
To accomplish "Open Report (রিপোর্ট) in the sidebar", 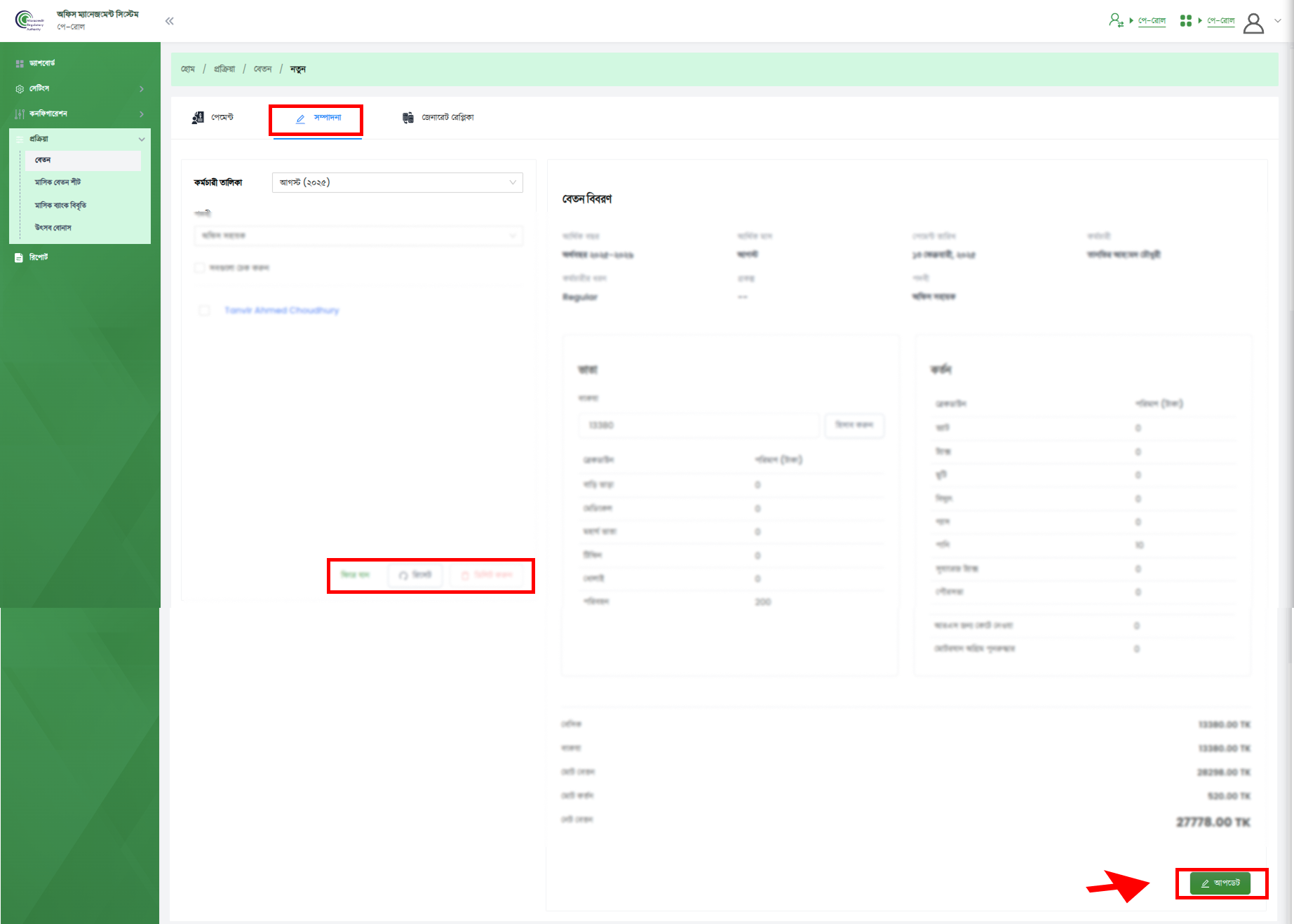I will pos(39,257).
